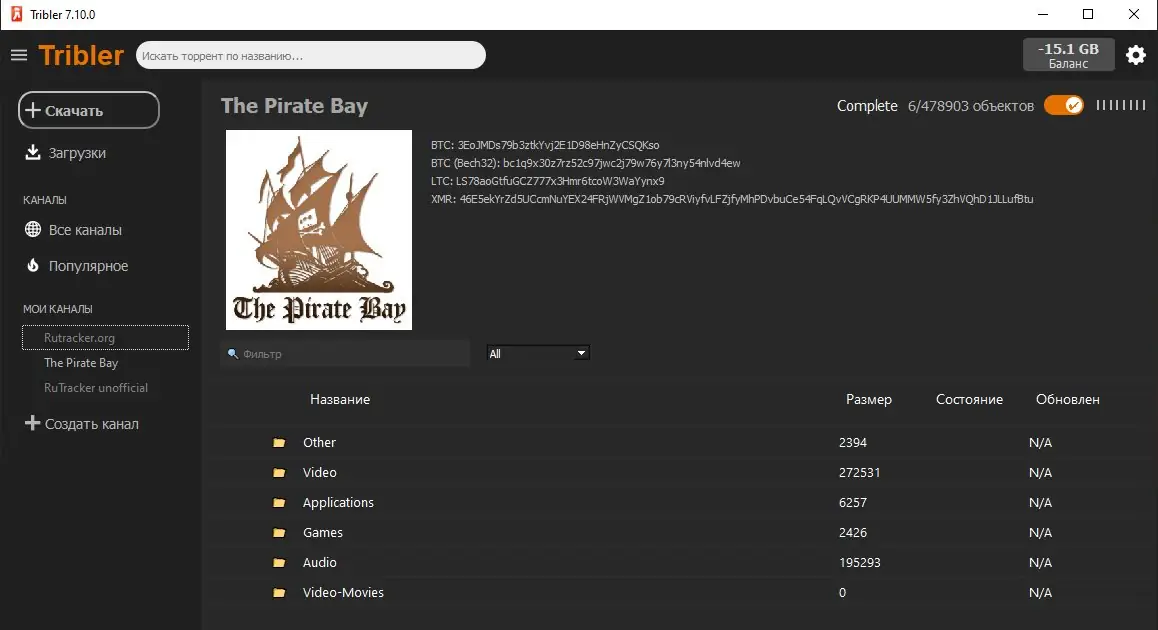Open Популярное in the sidebar
1158x630 pixels.
point(88,266)
